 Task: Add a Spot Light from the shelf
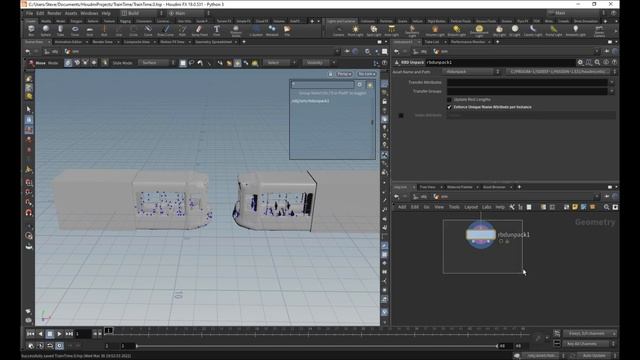pyautogui.click(x=373, y=30)
